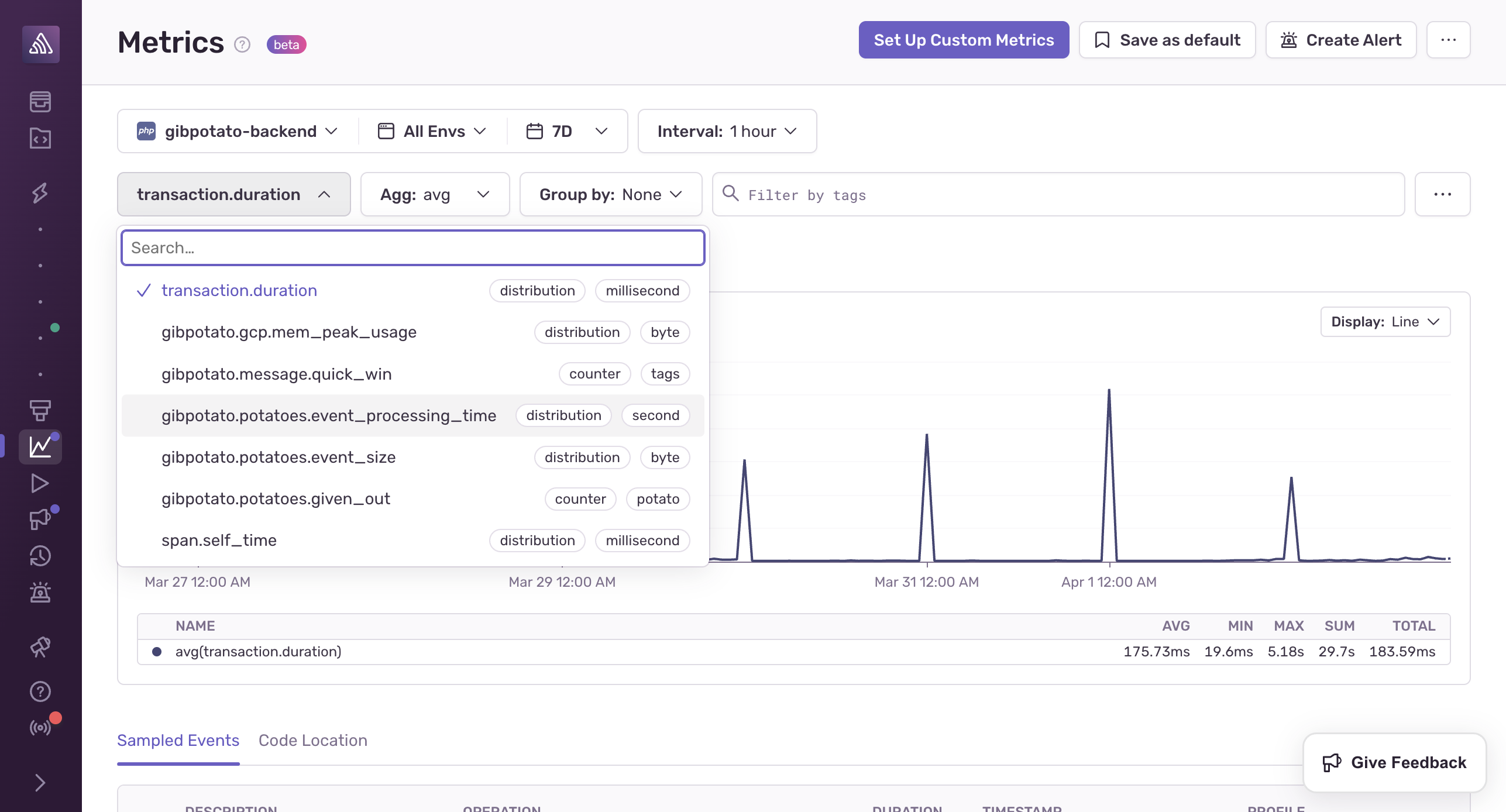Open the broadcast What's New icon
Image resolution: width=1506 pixels, height=812 pixels.
click(40, 728)
